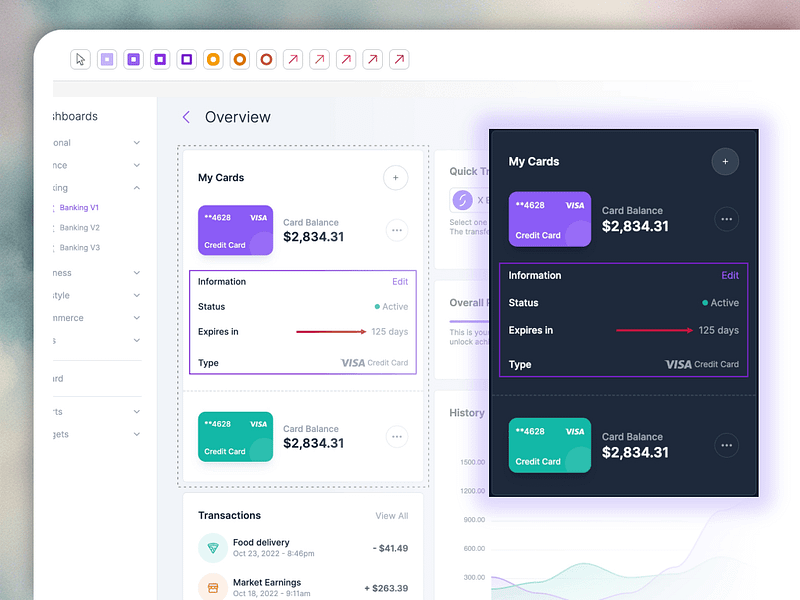
Task: Click the Food delivery transaction icon
Action: click(213, 548)
